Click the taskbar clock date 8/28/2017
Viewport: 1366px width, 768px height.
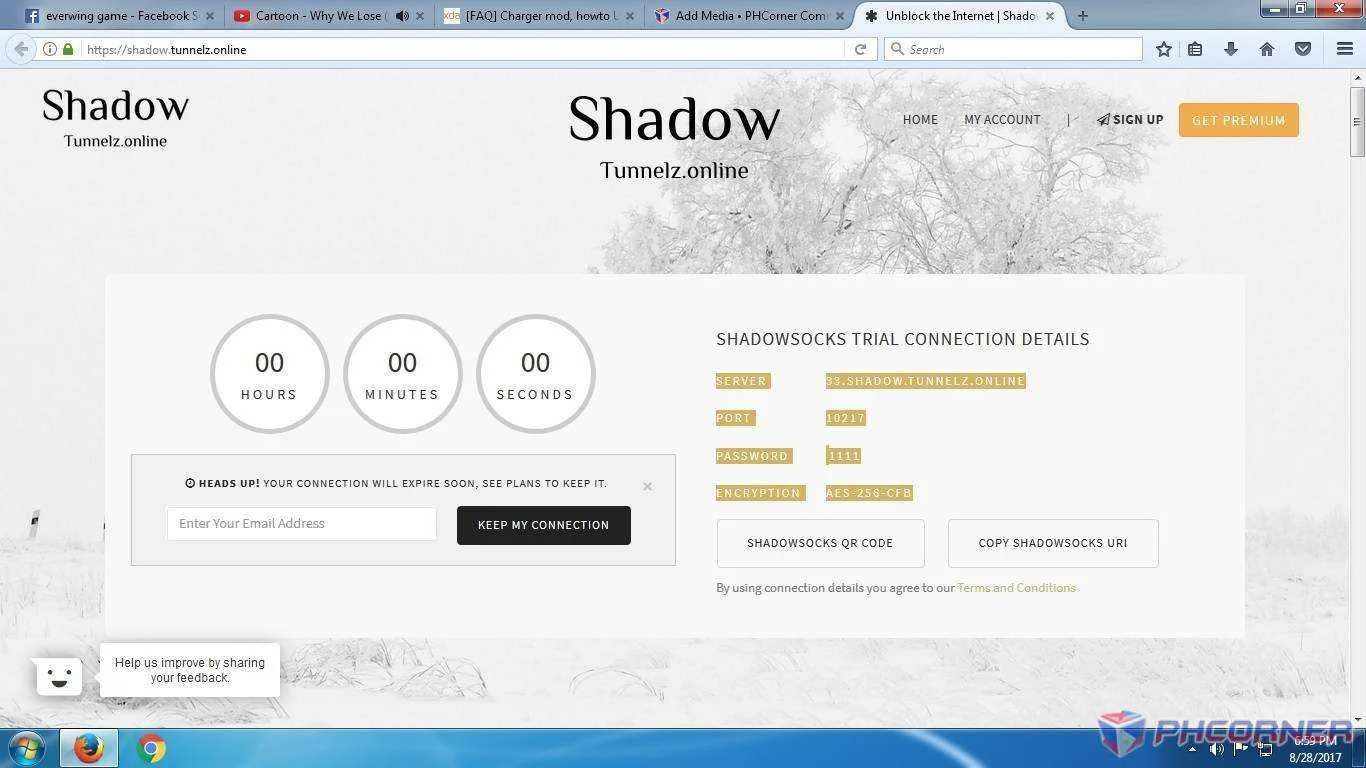(x=1315, y=757)
